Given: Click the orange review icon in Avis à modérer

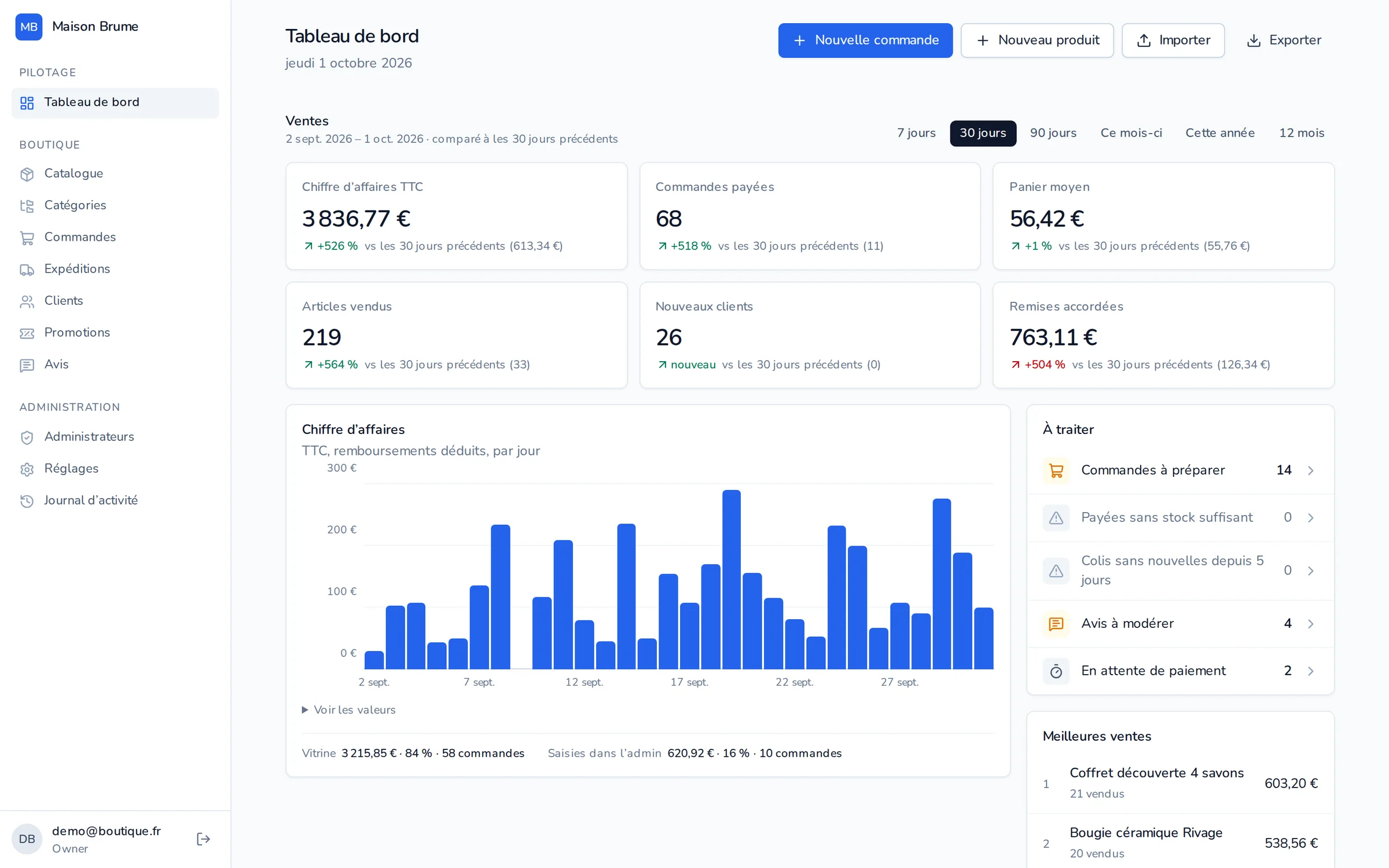Looking at the screenshot, I should click(x=1056, y=624).
